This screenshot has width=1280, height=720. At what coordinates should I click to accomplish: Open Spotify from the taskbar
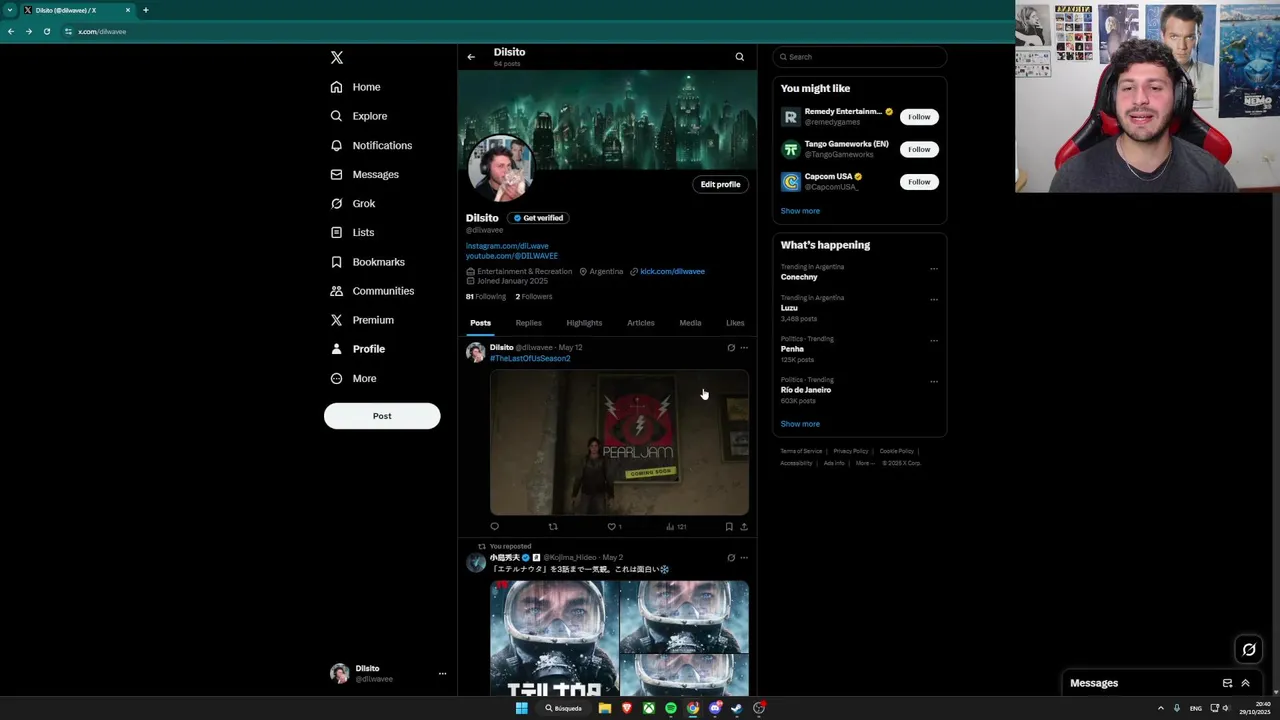tap(671, 708)
